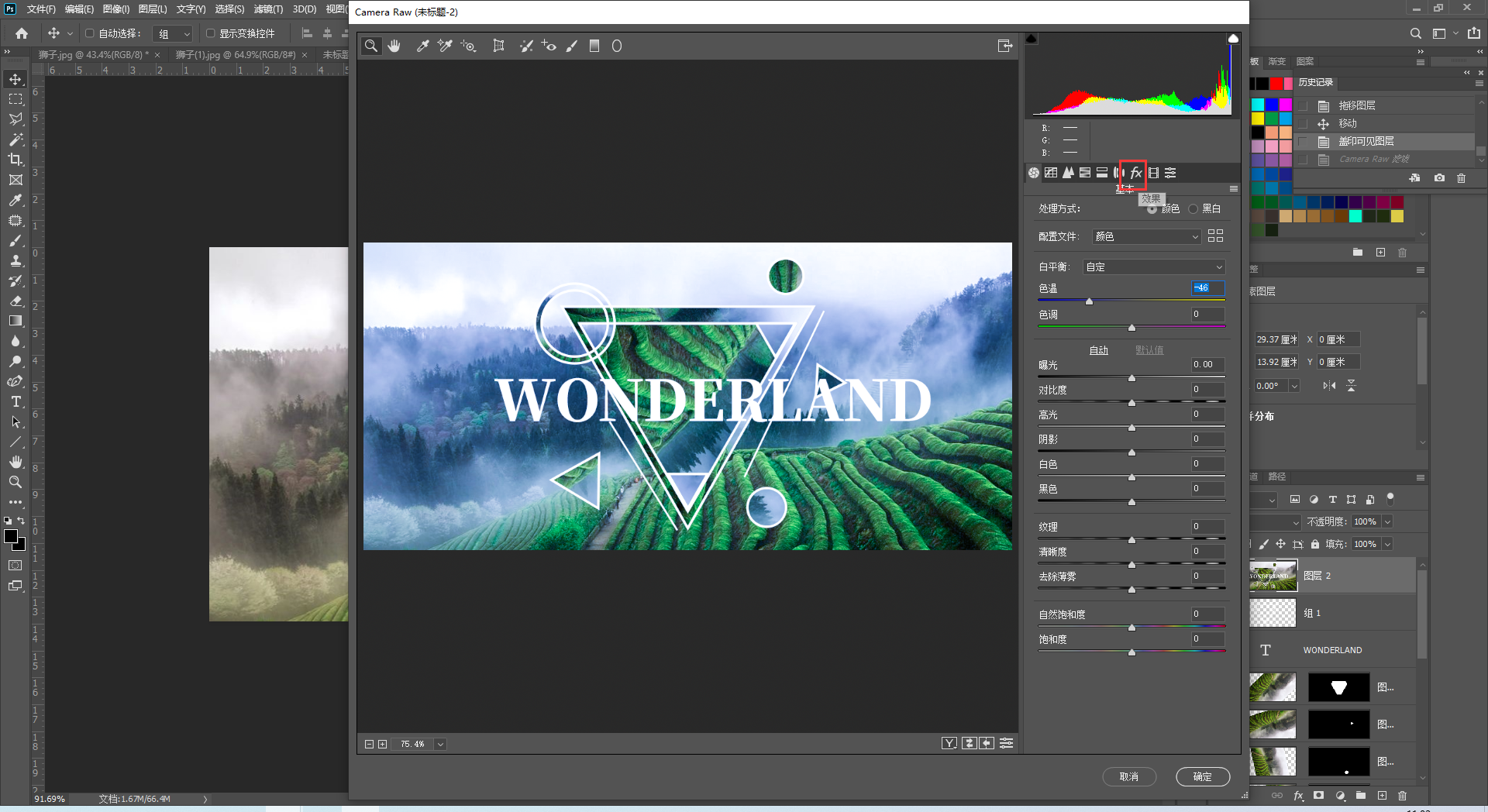Screen dimensions: 1488x812
Task: Select WONDERLAND text layer row
Action: pos(1333,650)
